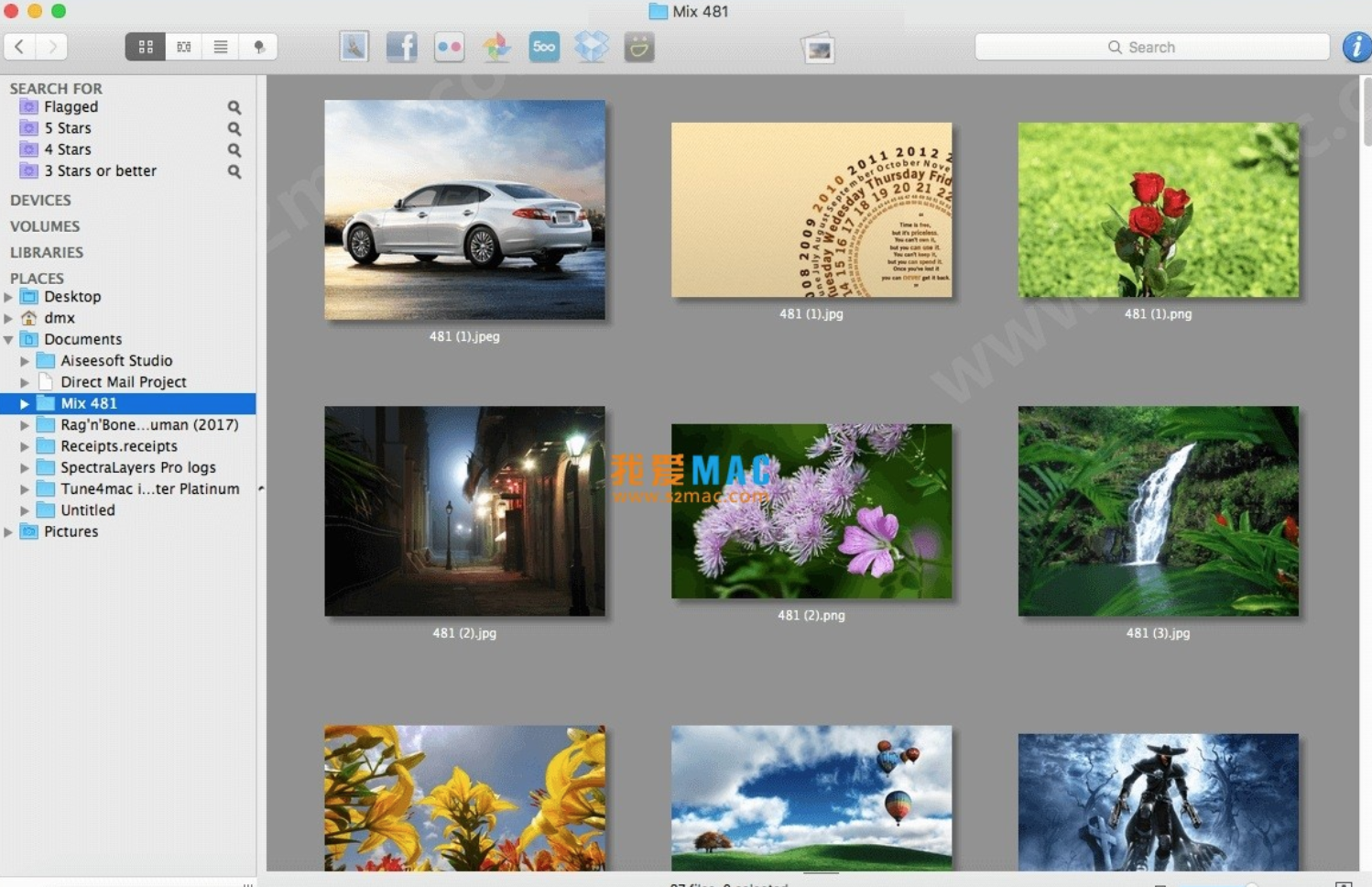
Task: Share to Facebook
Action: [401, 47]
